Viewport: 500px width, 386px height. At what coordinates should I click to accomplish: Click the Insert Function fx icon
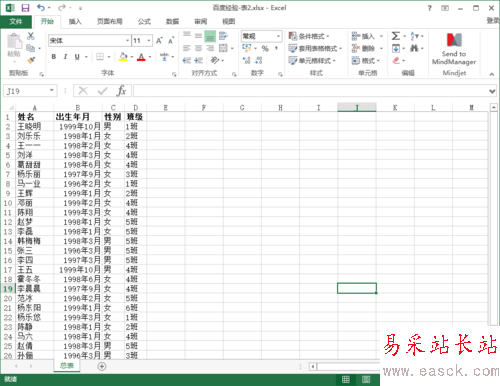121,91
